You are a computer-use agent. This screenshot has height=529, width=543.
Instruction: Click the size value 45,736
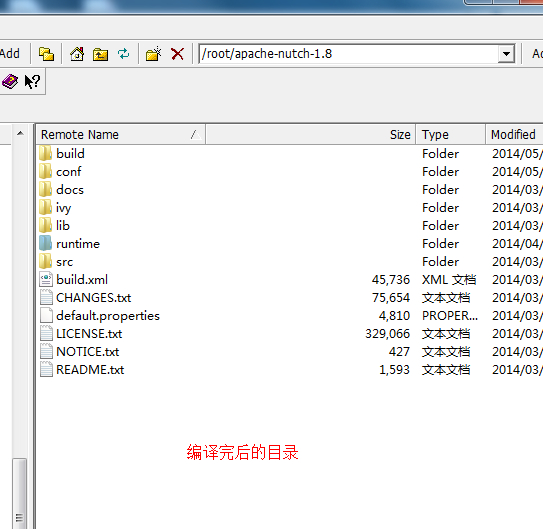391,280
